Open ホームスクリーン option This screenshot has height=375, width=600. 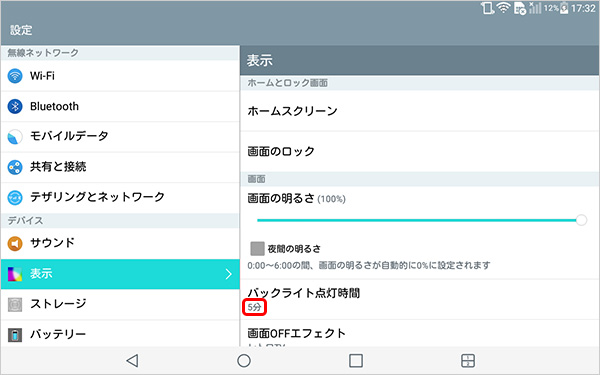(420, 111)
